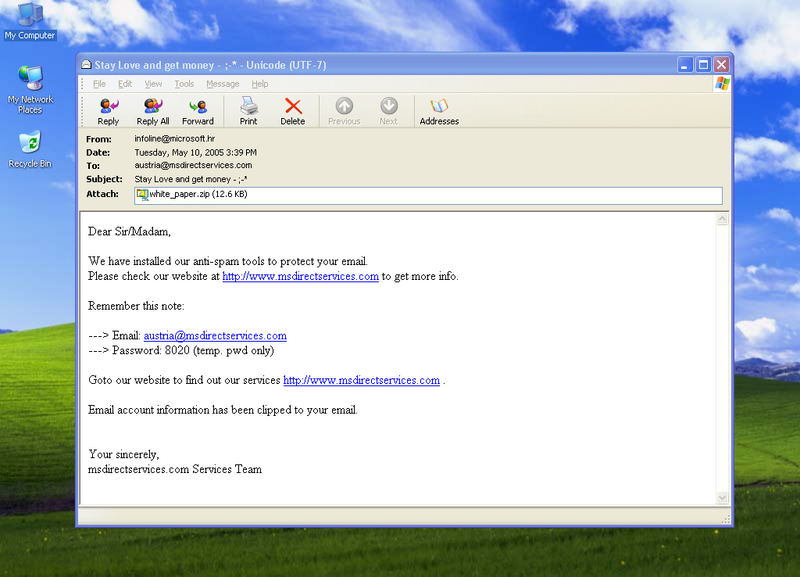Screen dimensions: 800x577
Task: Open the Message menu
Action: 222,84
